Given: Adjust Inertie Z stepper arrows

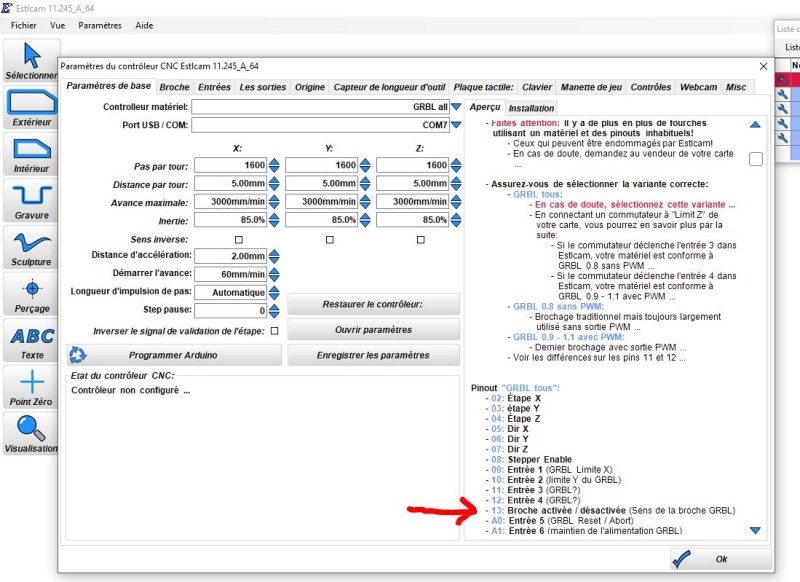Looking at the screenshot, I should coord(456,220).
